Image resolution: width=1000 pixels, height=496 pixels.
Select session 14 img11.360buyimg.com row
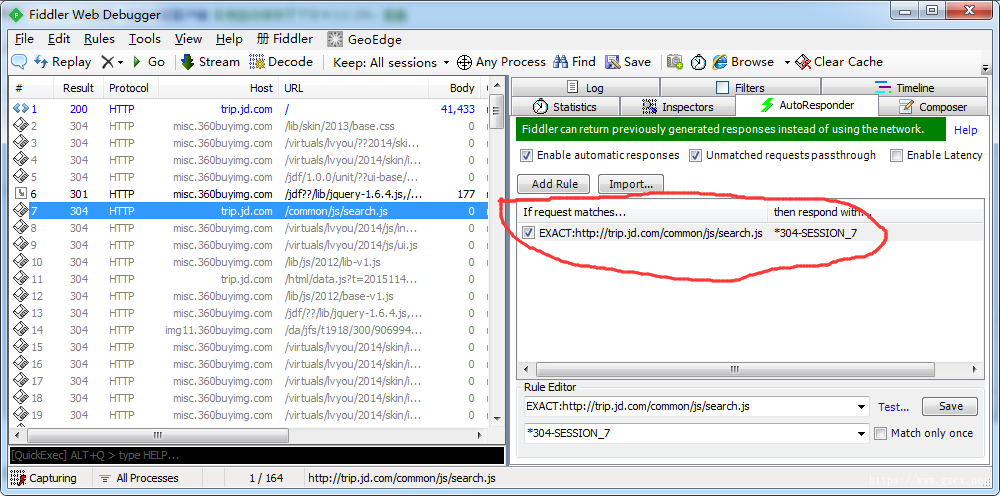249,330
